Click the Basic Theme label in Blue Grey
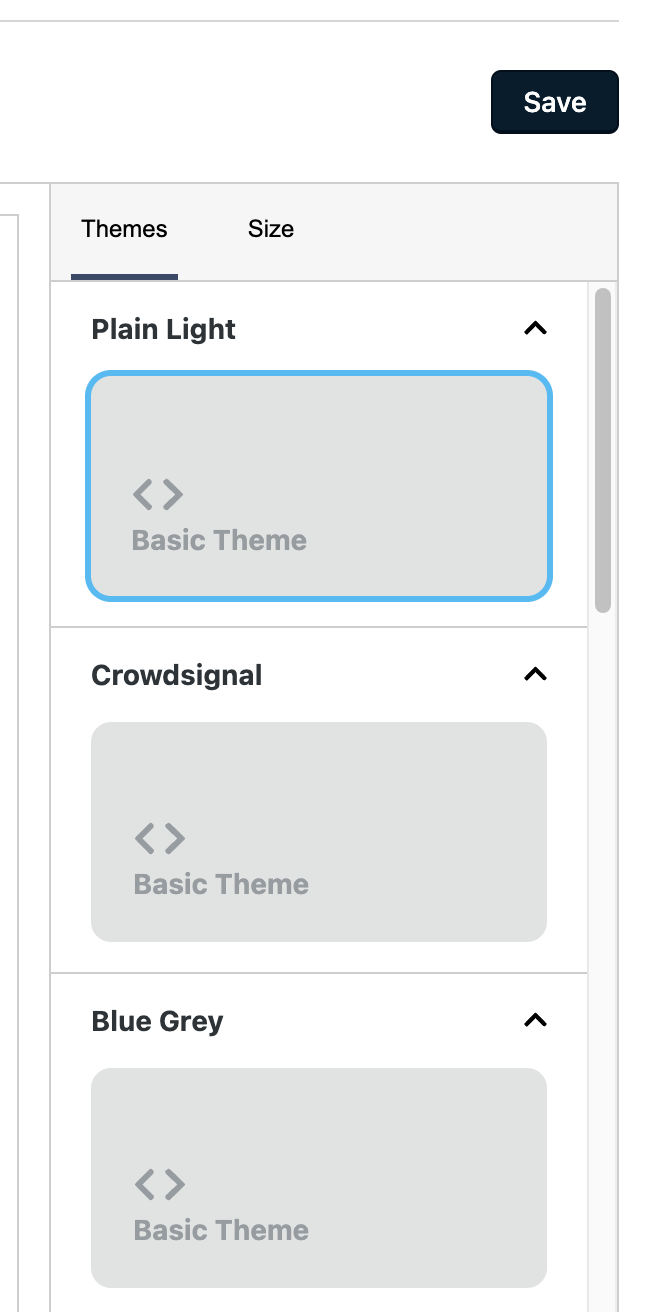 pos(221,1230)
